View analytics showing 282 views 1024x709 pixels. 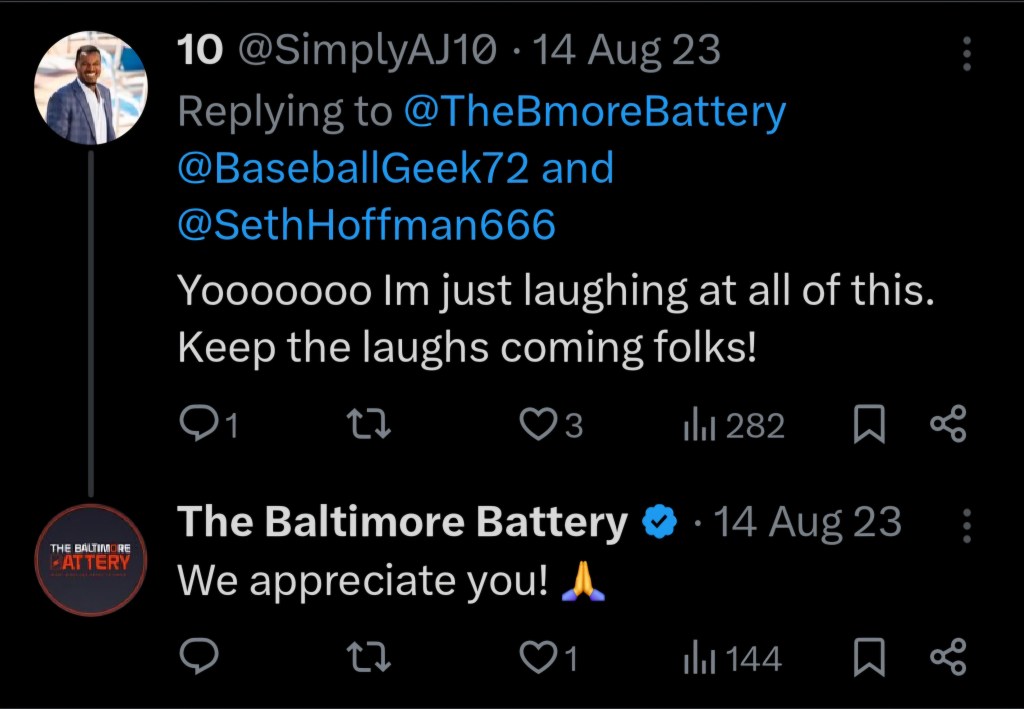[x=699, y=427]
